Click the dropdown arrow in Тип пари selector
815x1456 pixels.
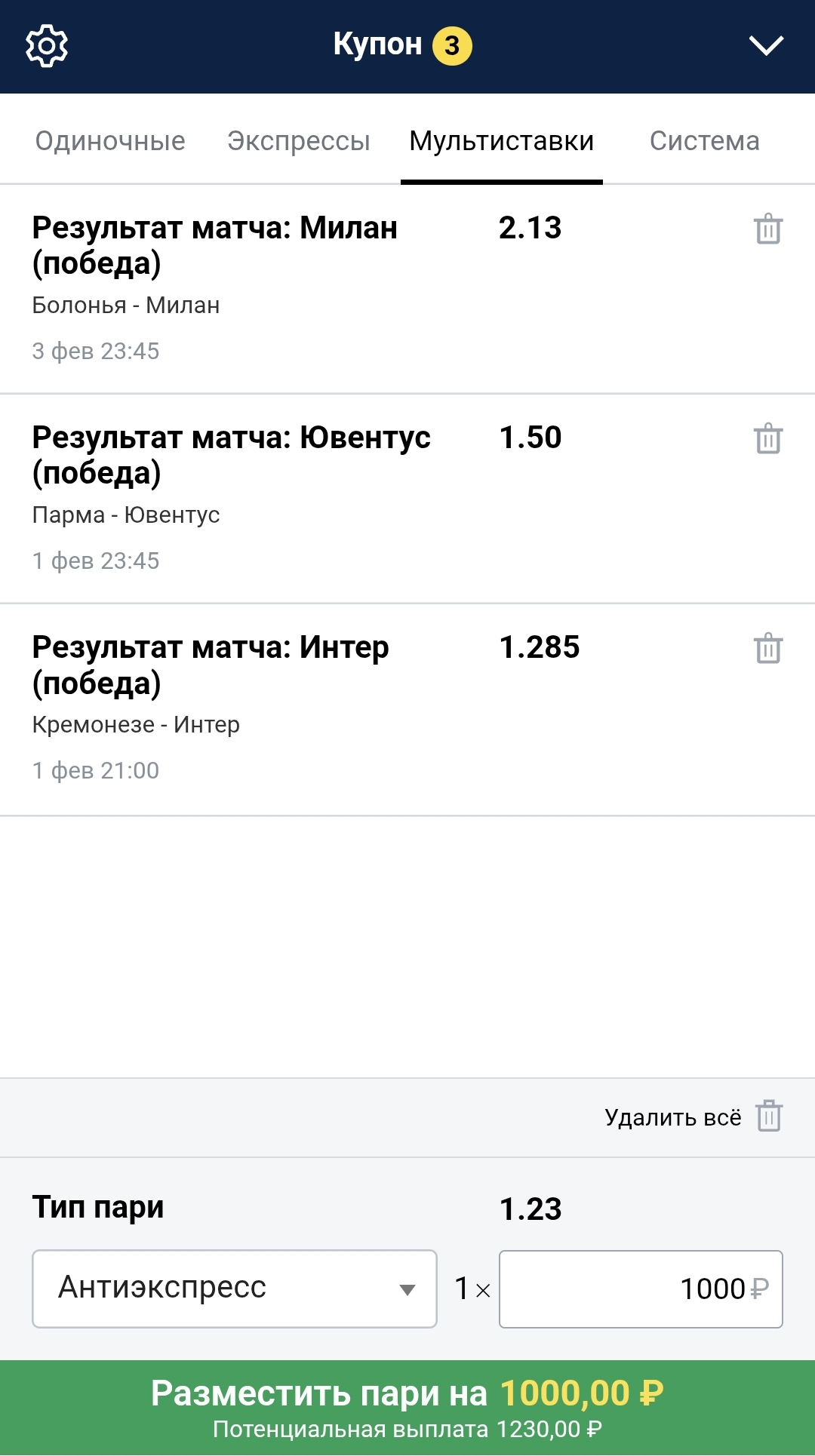(407, 1289)
